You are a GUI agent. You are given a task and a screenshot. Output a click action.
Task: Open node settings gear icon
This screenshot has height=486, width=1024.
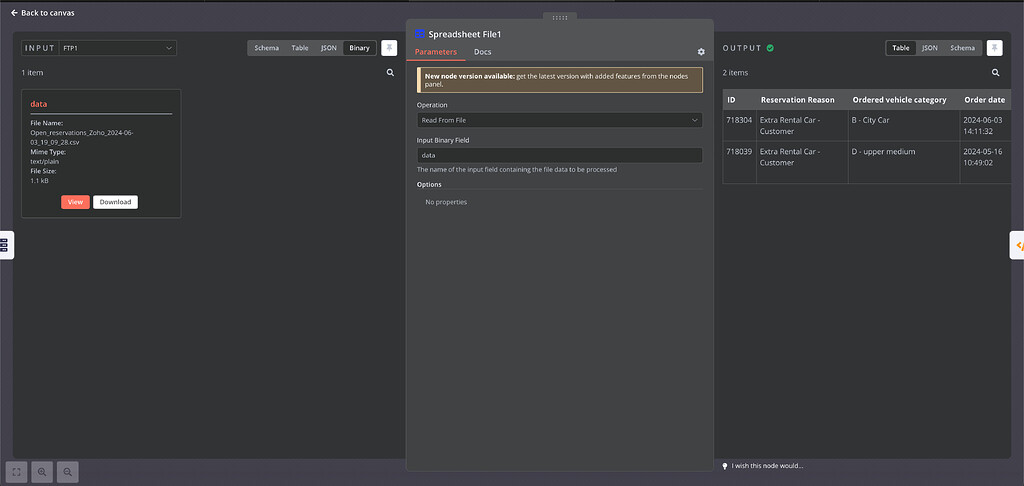701,52
